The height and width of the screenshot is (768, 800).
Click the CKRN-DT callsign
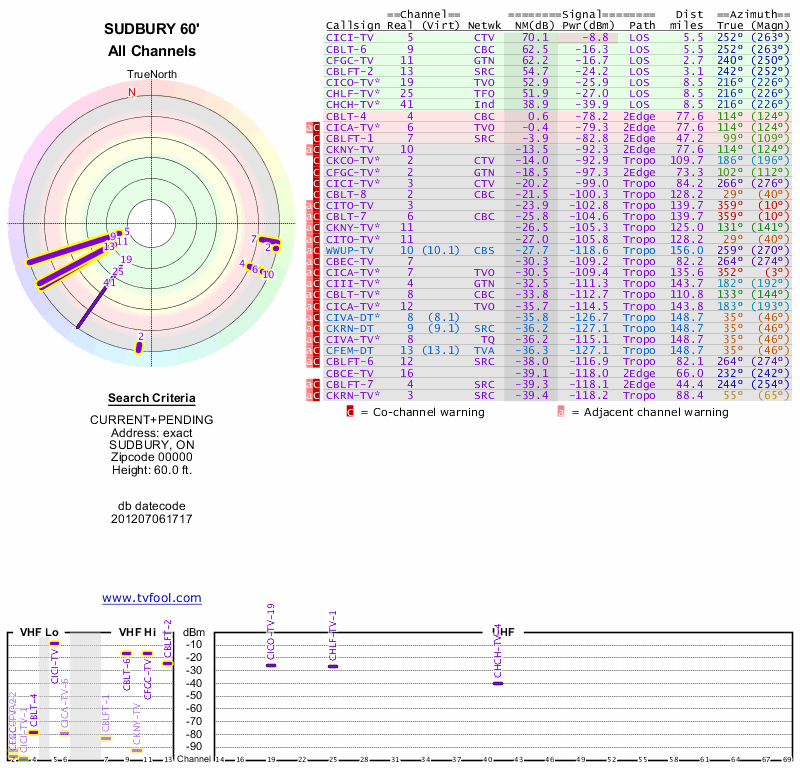tap(349, 329)
